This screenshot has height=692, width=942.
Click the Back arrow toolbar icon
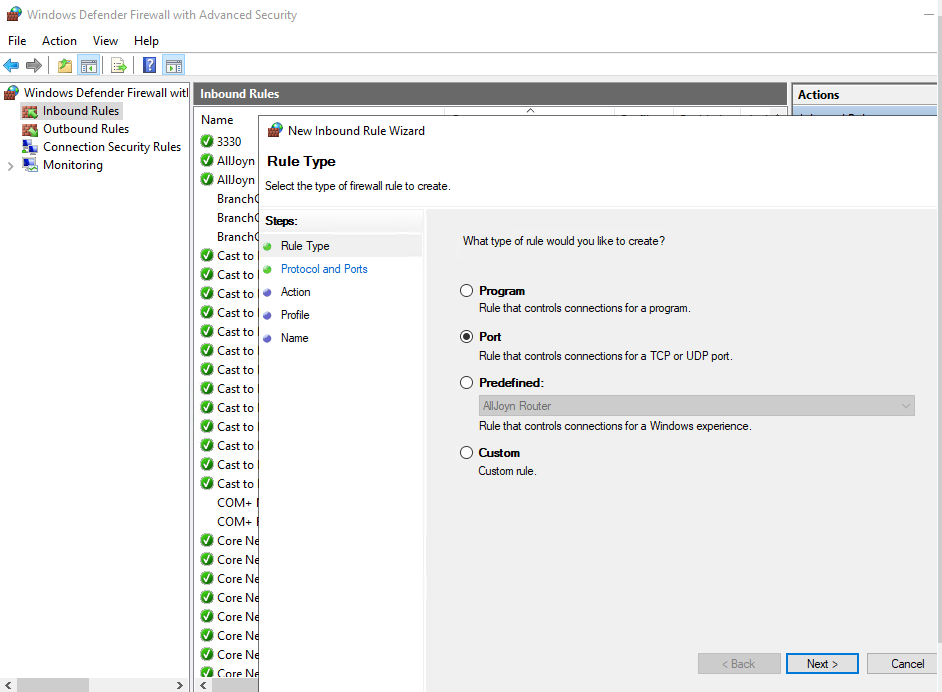11,65
